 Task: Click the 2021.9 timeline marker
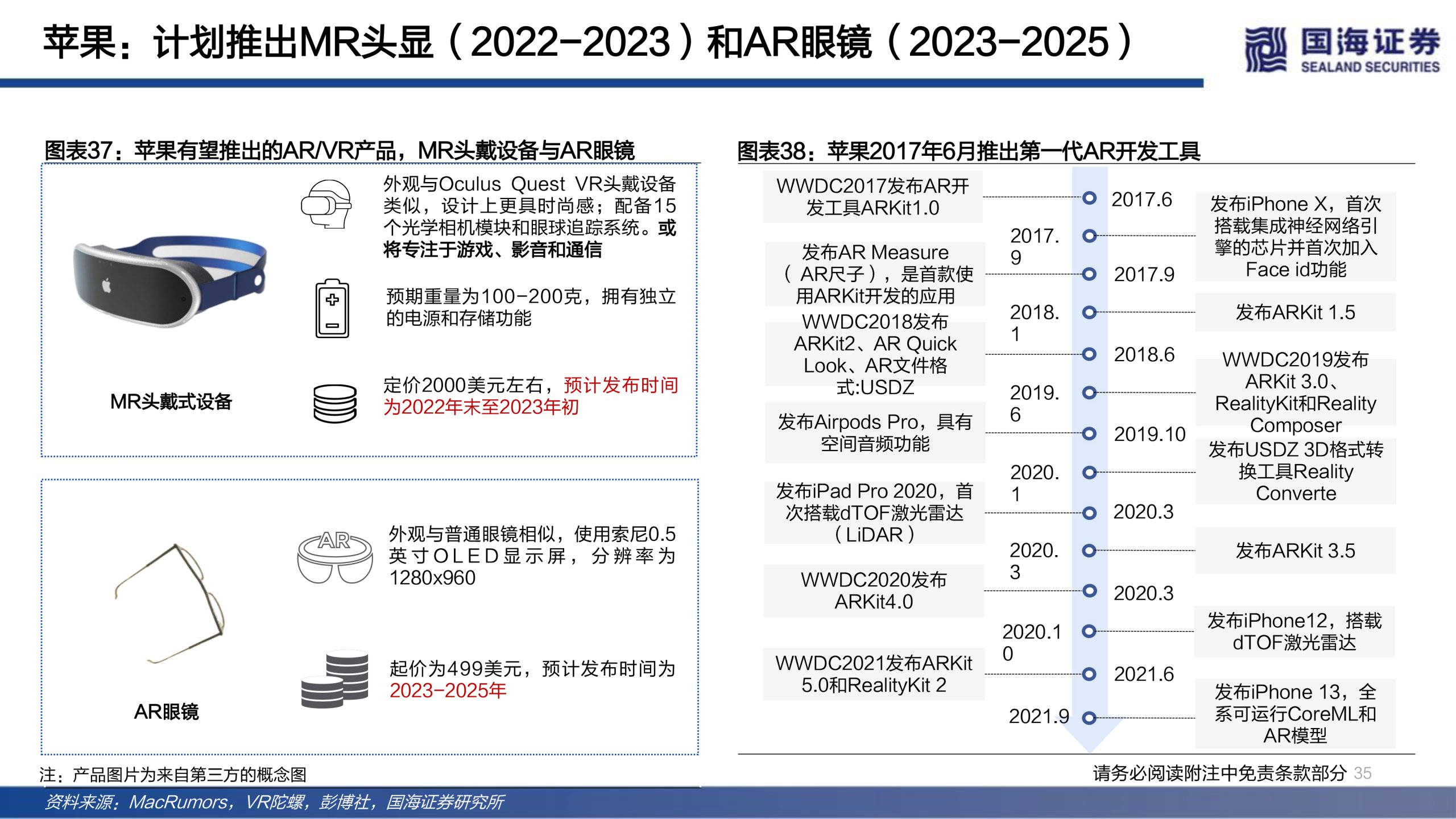1089,718
